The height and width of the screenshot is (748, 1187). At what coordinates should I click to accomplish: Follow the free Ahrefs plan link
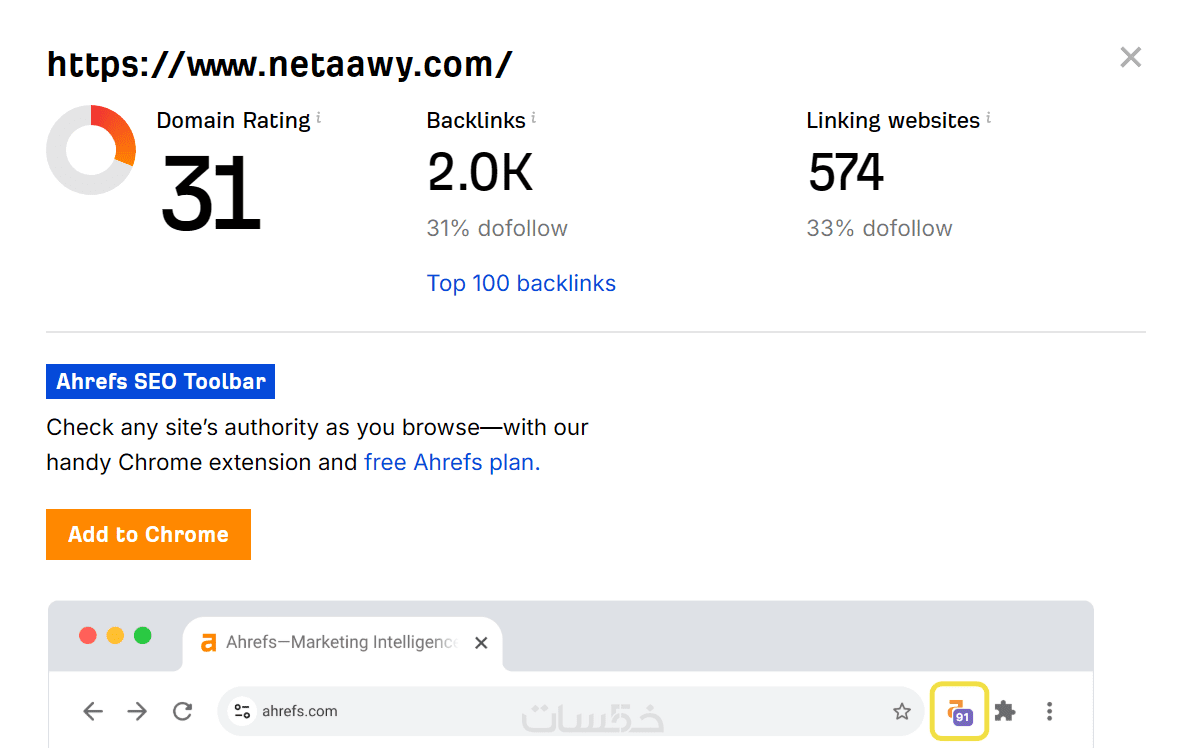pos(452,463)
